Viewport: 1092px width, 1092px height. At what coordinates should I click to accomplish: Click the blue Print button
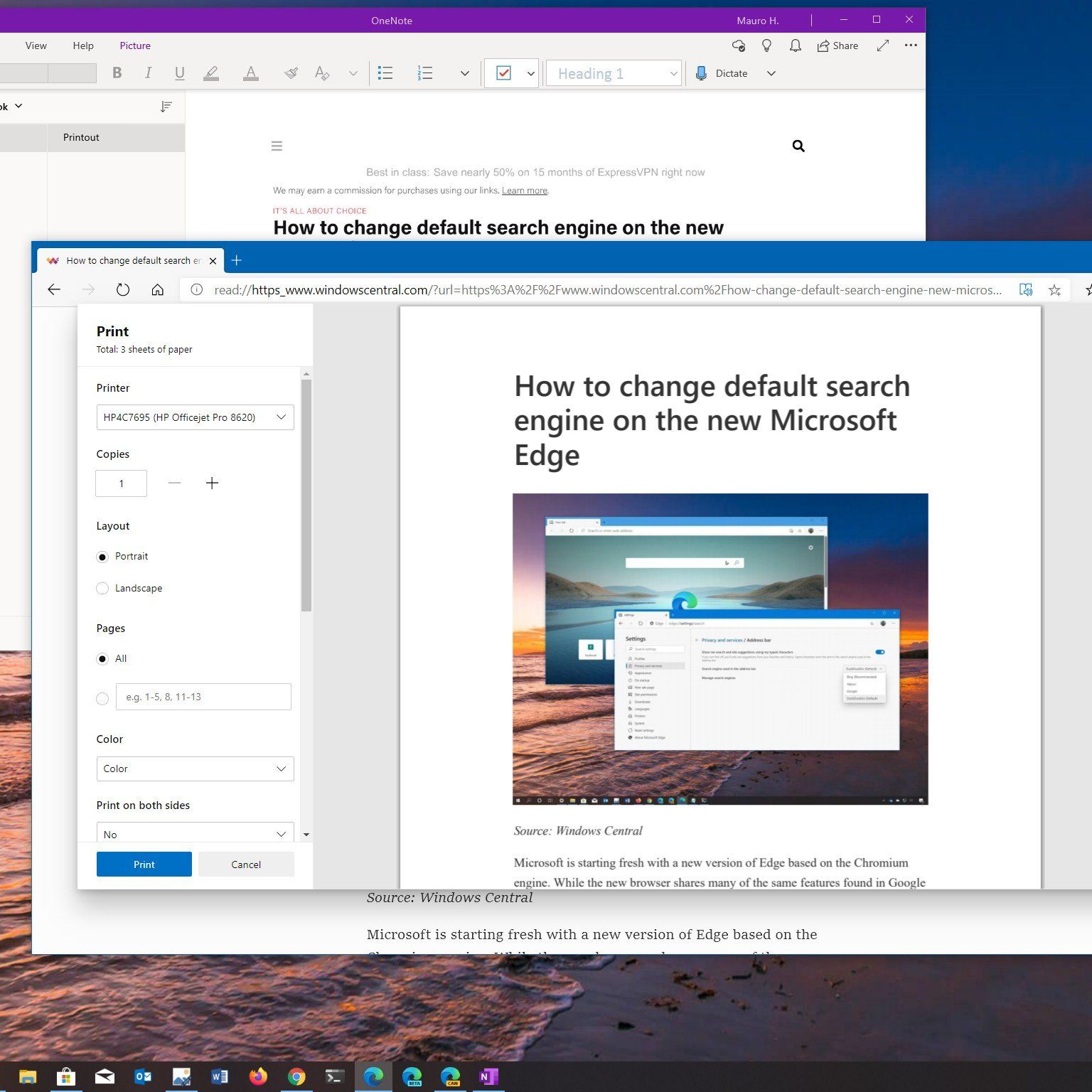144,864
